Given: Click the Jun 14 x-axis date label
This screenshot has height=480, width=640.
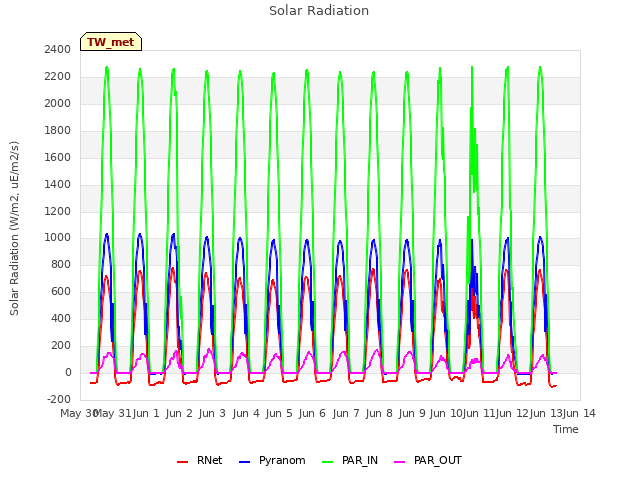Looking at the screenshot, I should click(579, 413).
